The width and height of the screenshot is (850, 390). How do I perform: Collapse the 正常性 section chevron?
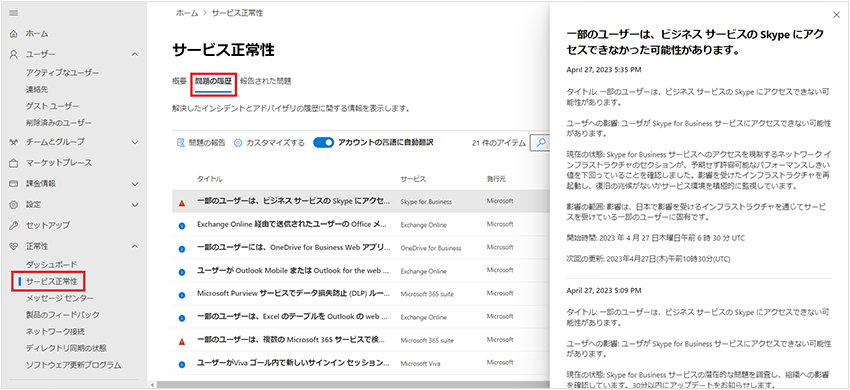tap(135, 246)
